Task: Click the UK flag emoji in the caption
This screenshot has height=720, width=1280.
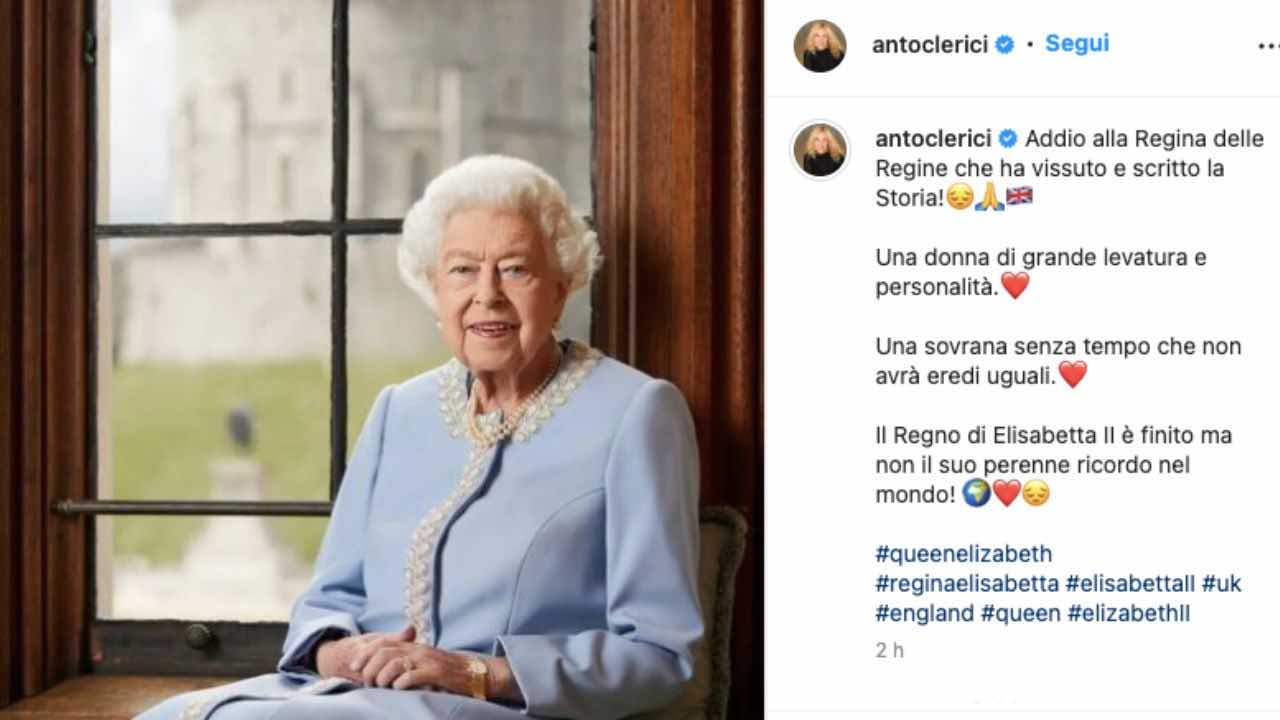Action: click(1019, 197)
